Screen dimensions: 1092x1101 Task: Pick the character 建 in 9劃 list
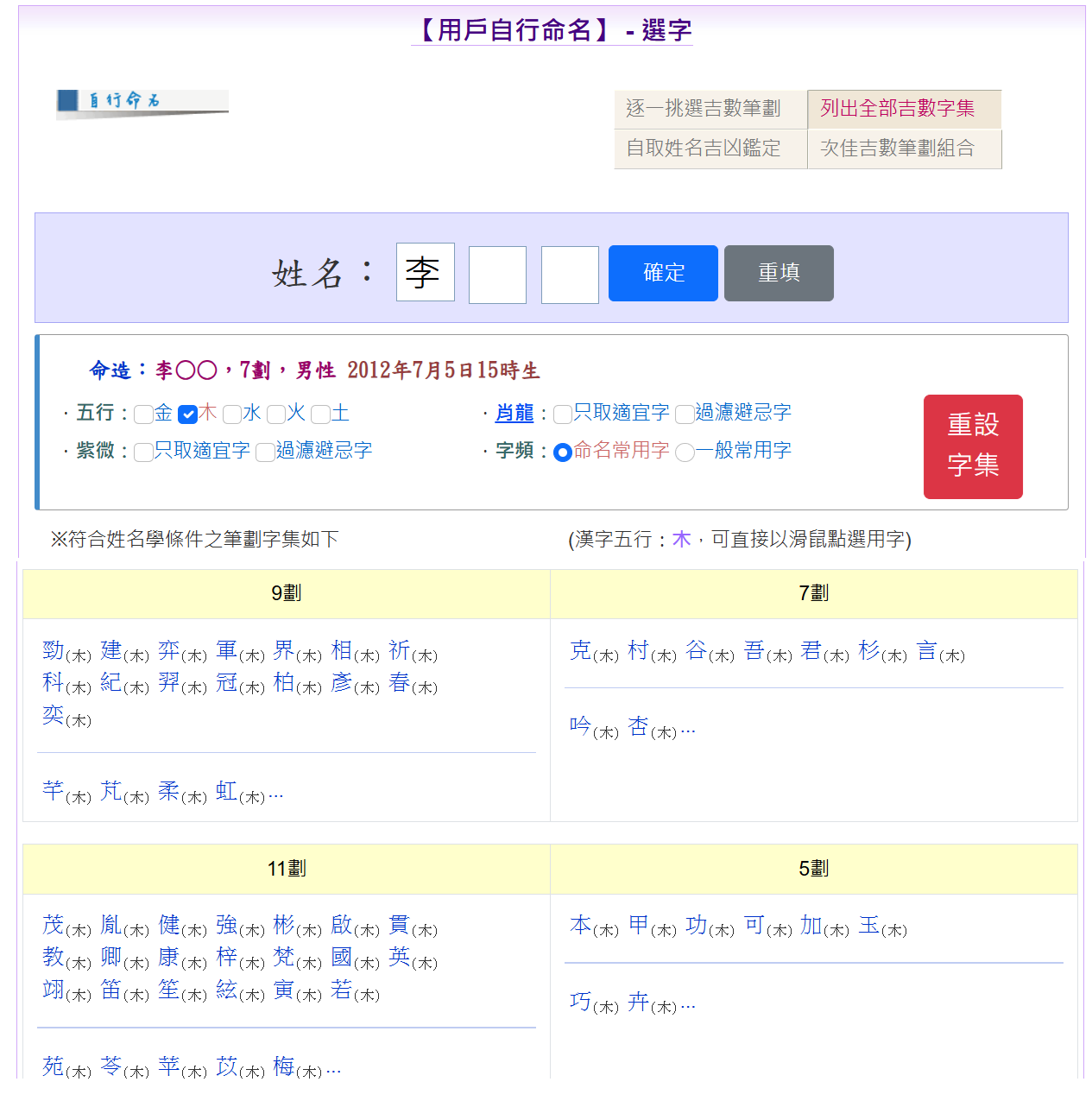111,650
